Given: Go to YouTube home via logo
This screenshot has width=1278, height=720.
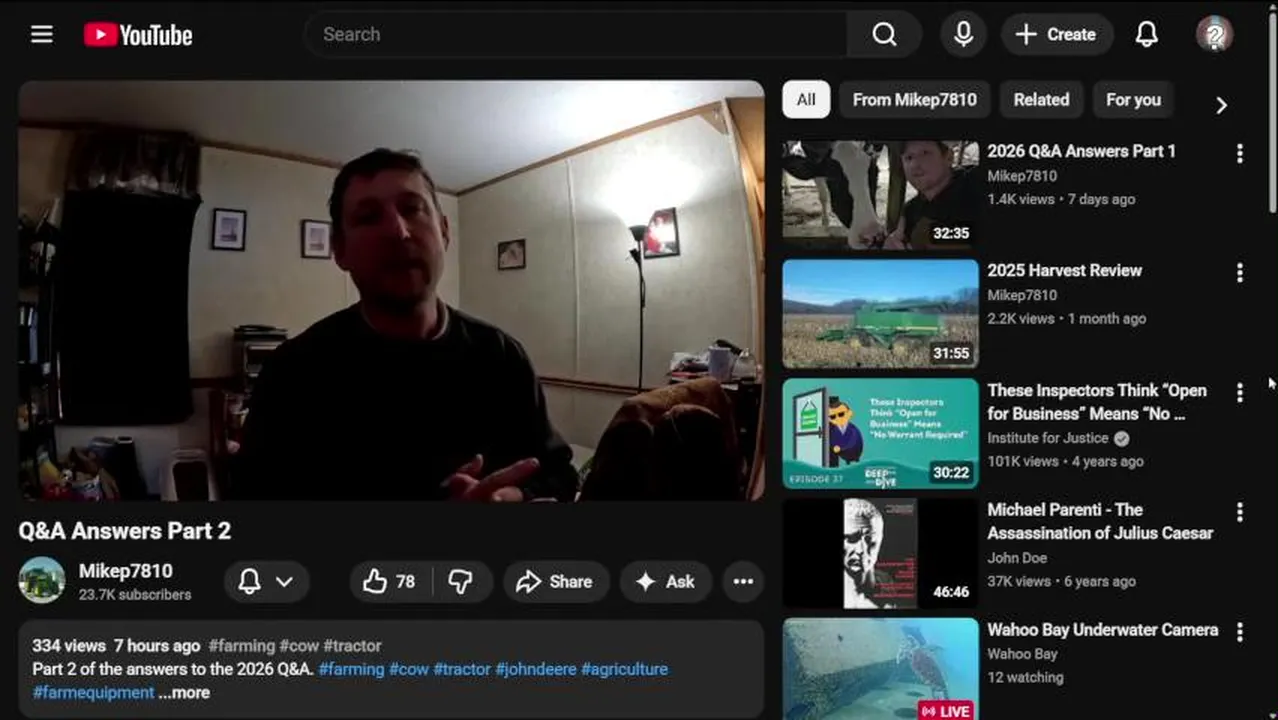Looking at the screenshot, I should 138,35.
